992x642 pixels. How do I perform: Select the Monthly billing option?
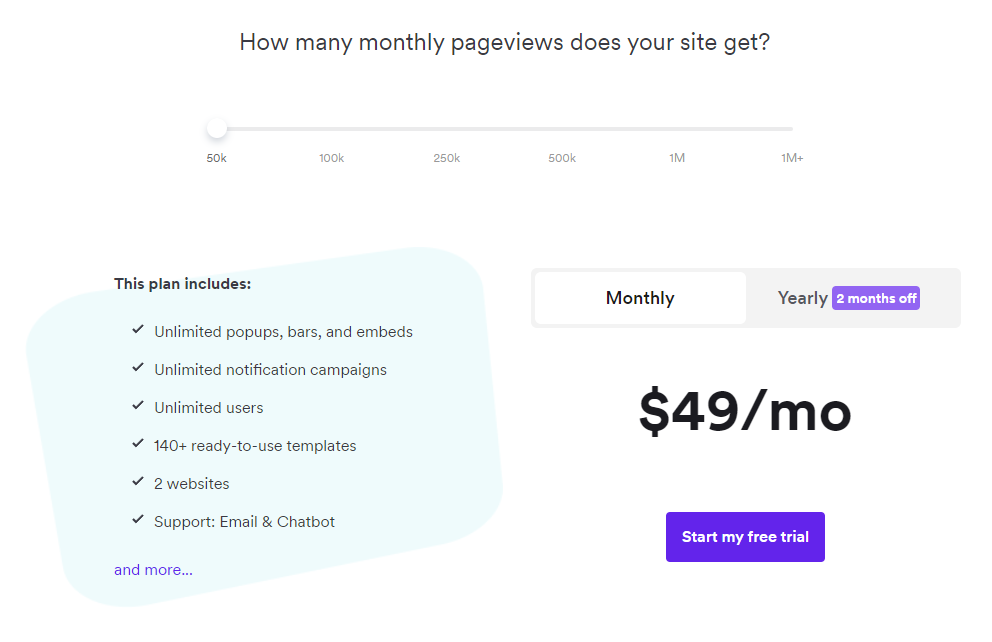pos(640,298)
